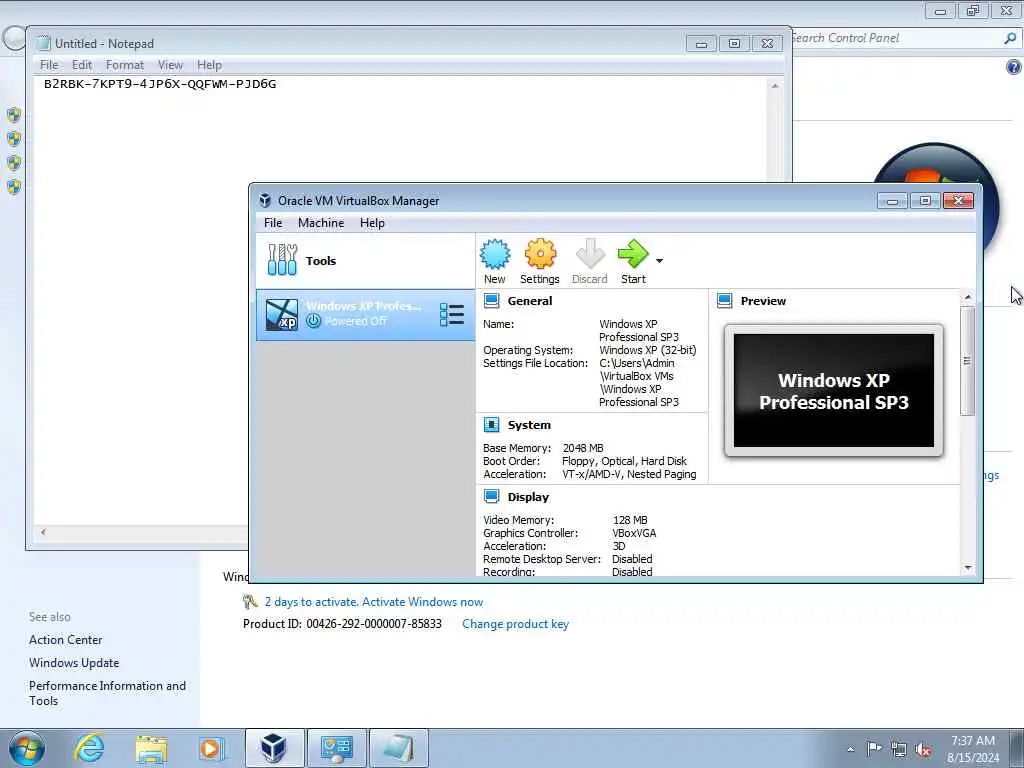Click Graphics Controller VBoxVGA value

click(634, 533)
